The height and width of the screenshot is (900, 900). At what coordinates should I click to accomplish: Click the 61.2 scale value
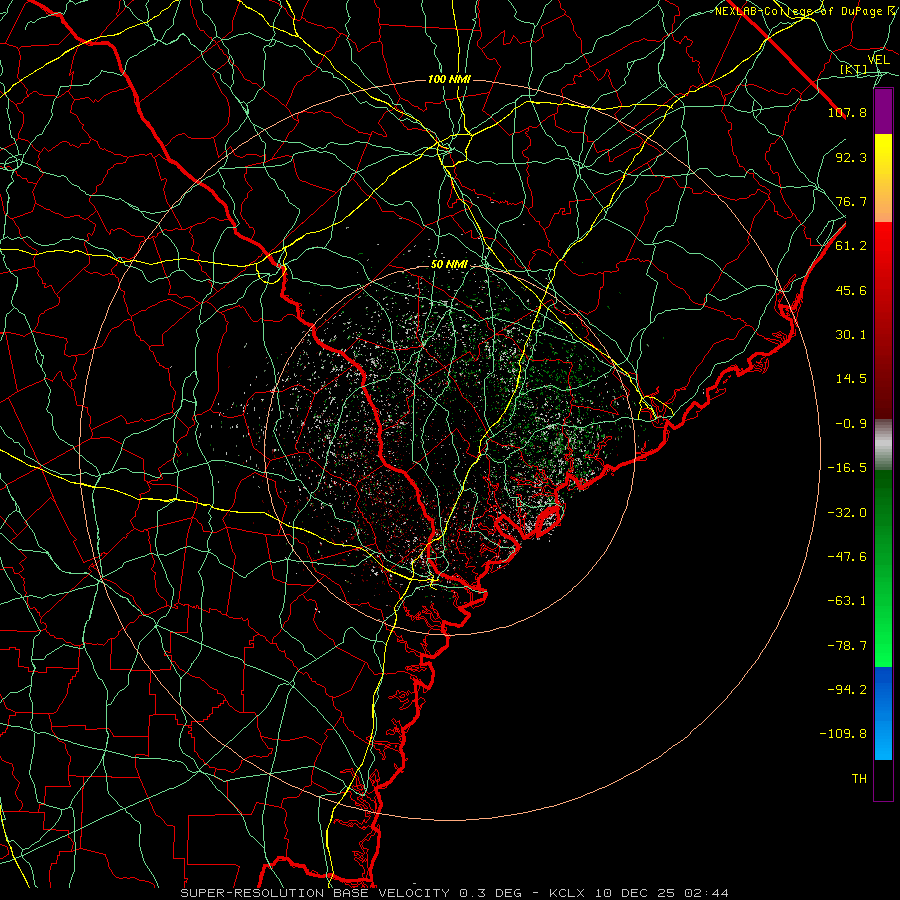(851, 246)
